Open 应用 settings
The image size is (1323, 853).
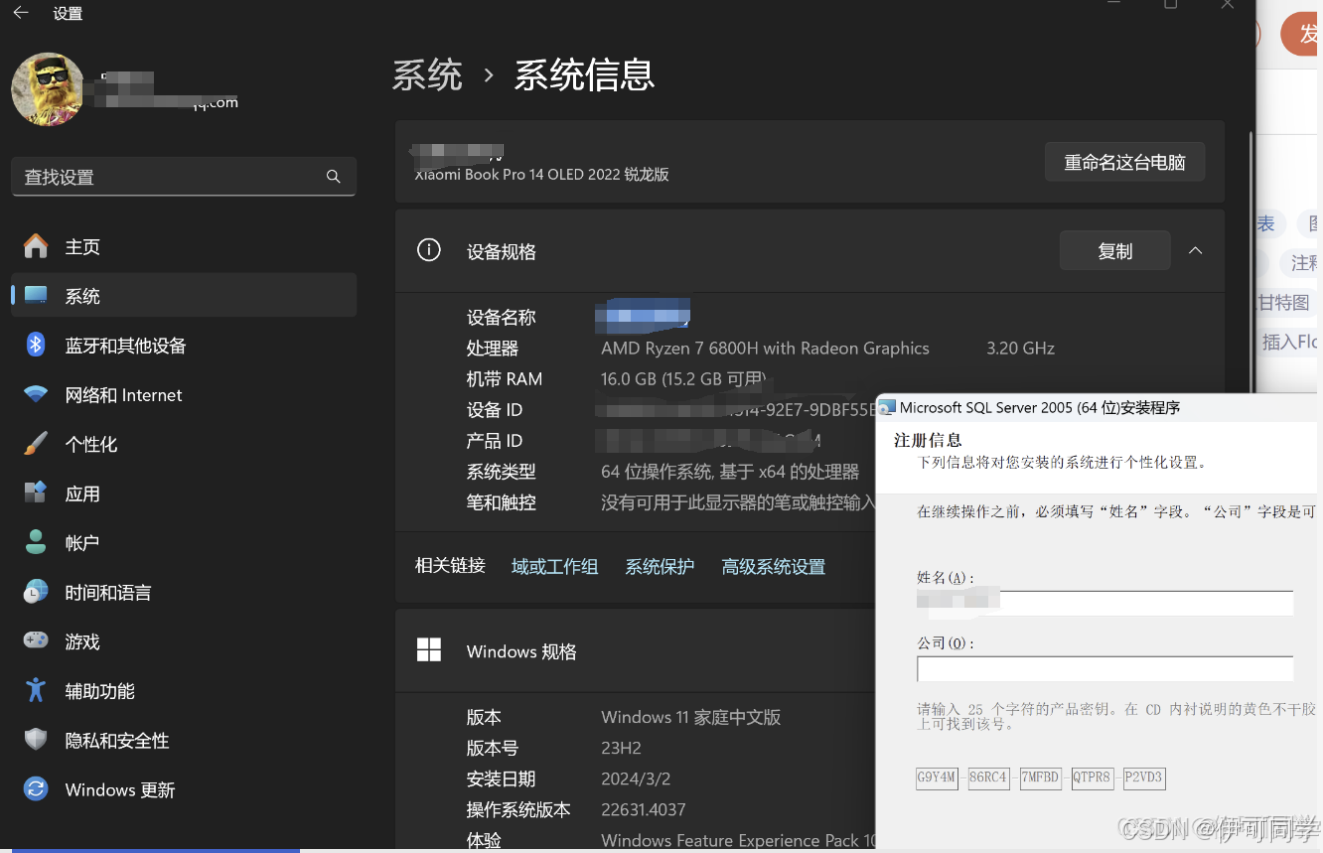tap(183, 493)
